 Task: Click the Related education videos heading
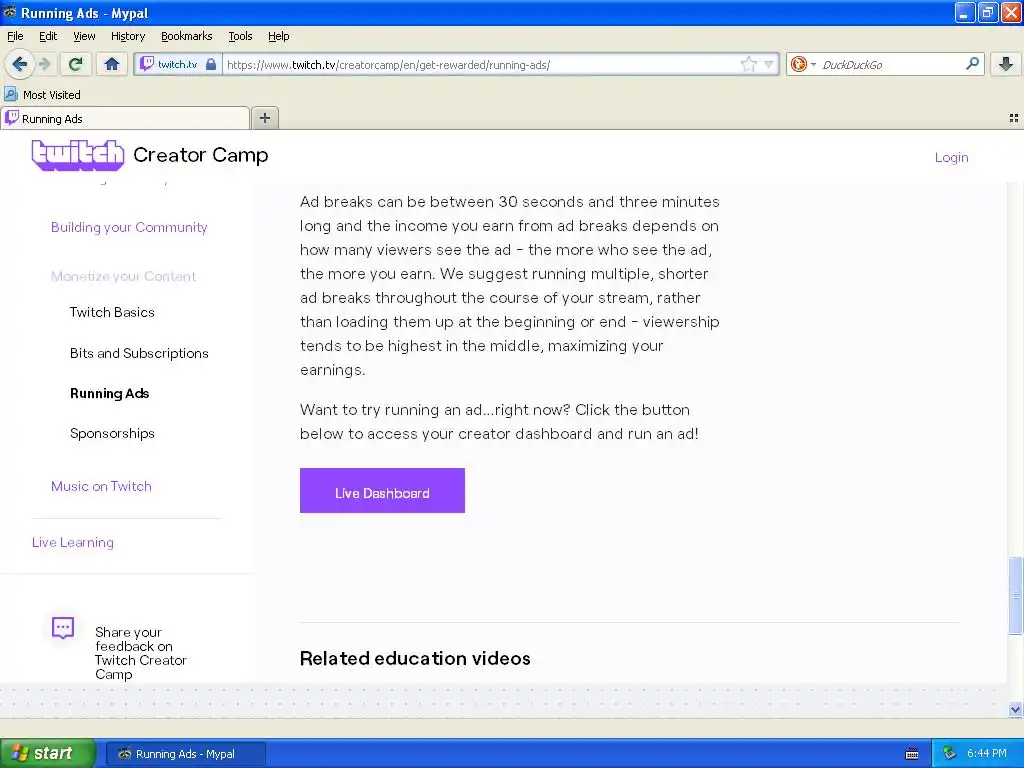(x=415, y=658)
